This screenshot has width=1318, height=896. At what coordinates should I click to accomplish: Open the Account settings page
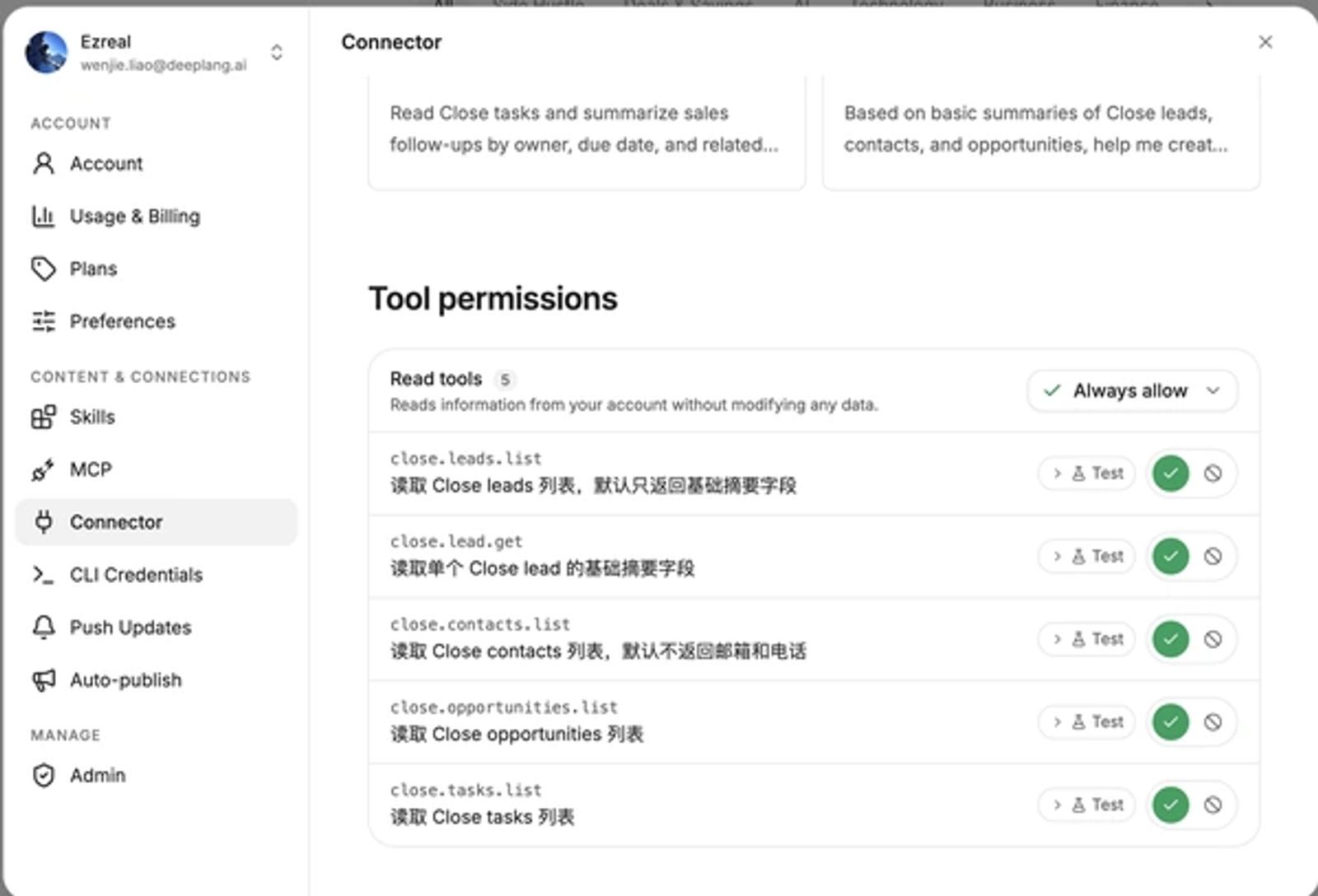[157, 163]
